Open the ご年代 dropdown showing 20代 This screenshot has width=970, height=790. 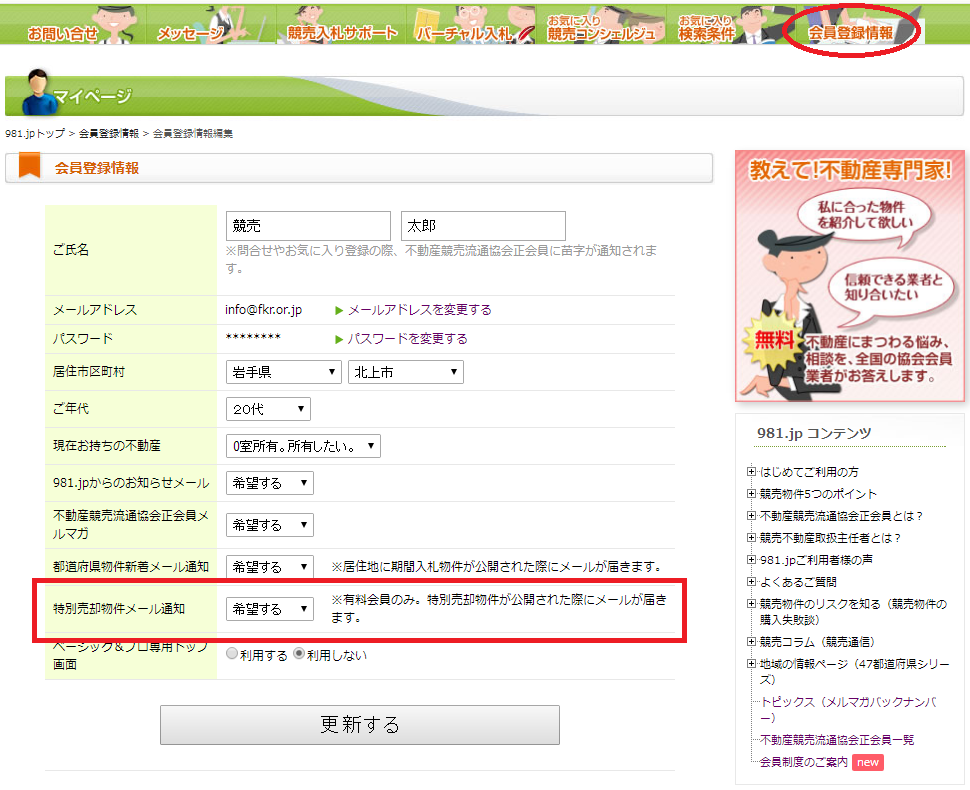[268, 409]
